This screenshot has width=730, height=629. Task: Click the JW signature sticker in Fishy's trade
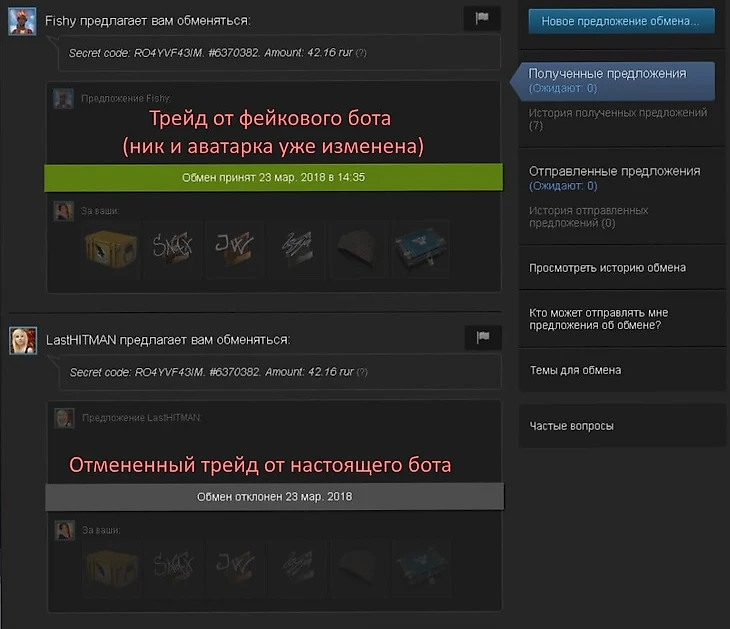(235, 249)
